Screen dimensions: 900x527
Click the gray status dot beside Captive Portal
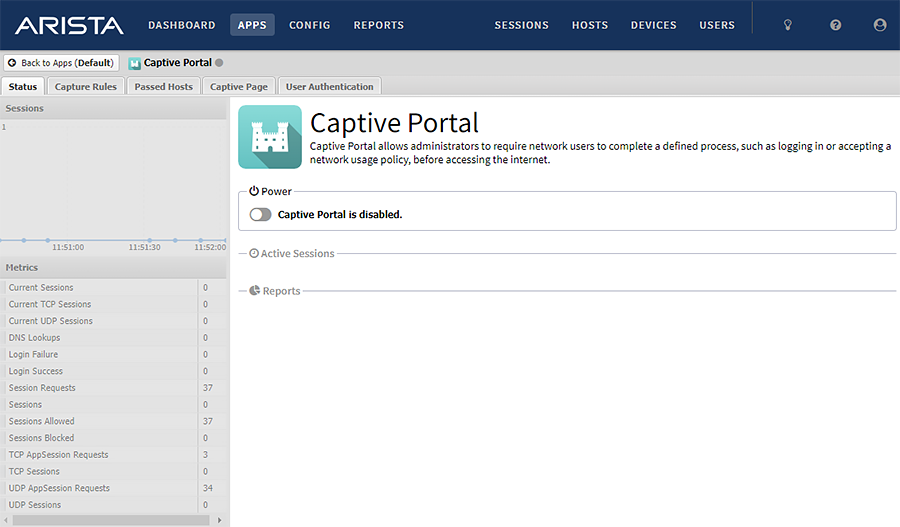click(219, 63)
